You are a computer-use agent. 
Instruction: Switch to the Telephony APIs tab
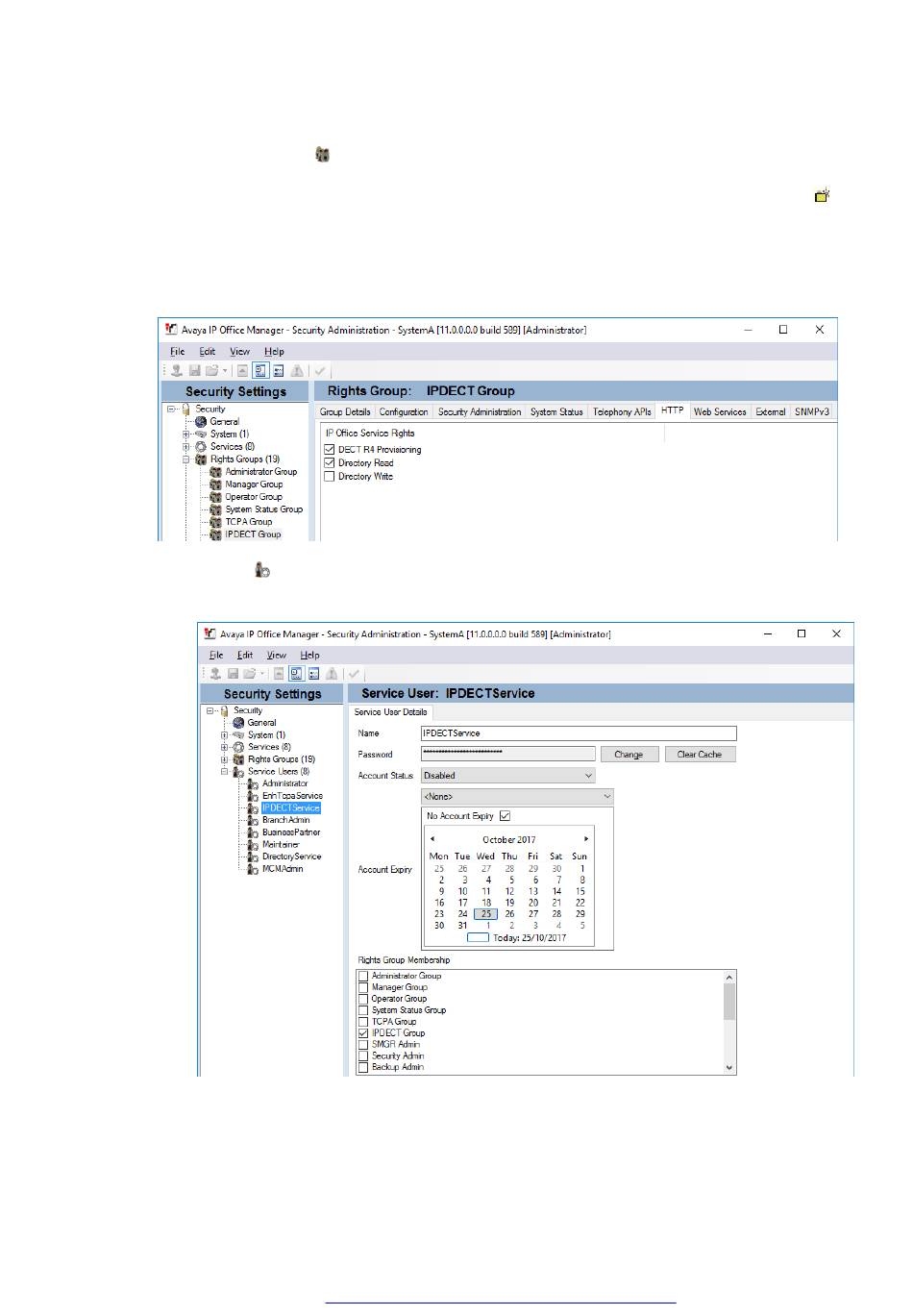click(622, 411)
